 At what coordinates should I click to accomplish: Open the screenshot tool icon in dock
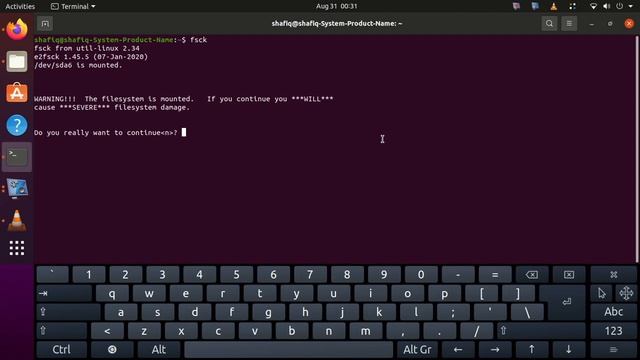[x=17, y=188]
